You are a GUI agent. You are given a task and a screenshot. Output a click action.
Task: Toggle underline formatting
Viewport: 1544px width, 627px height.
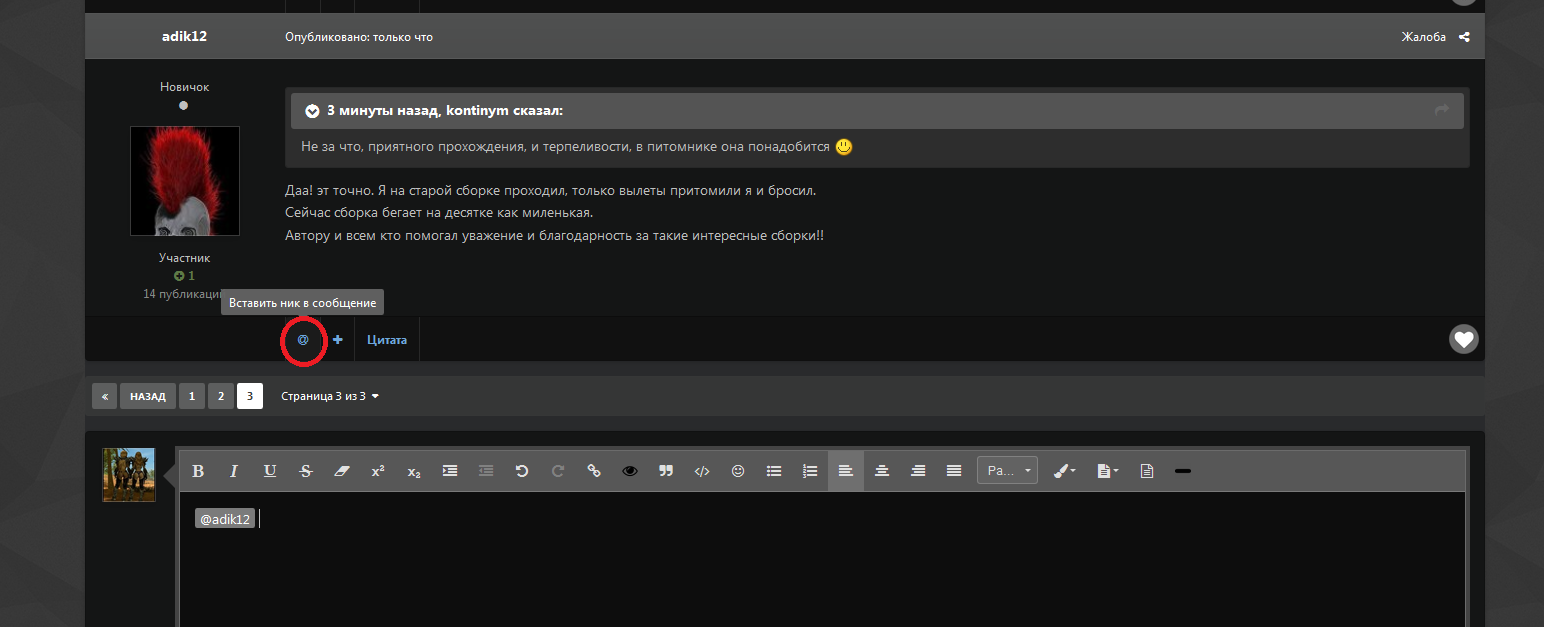[270, 471]
